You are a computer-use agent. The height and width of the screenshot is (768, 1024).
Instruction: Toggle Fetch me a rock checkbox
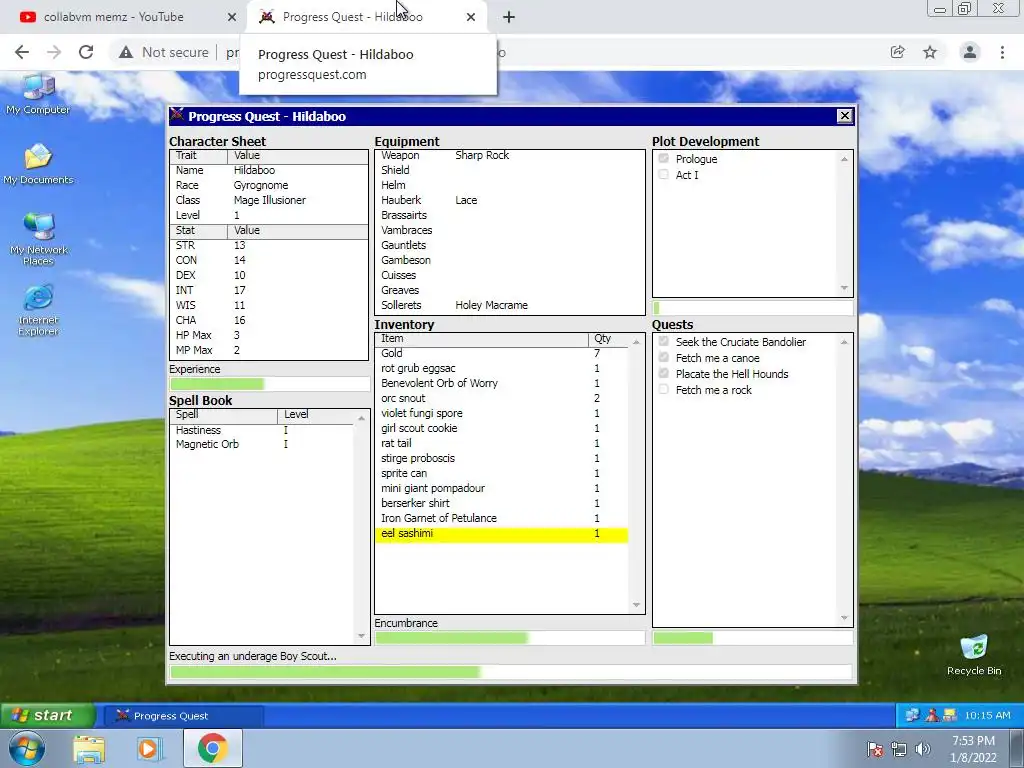(664, 389)
